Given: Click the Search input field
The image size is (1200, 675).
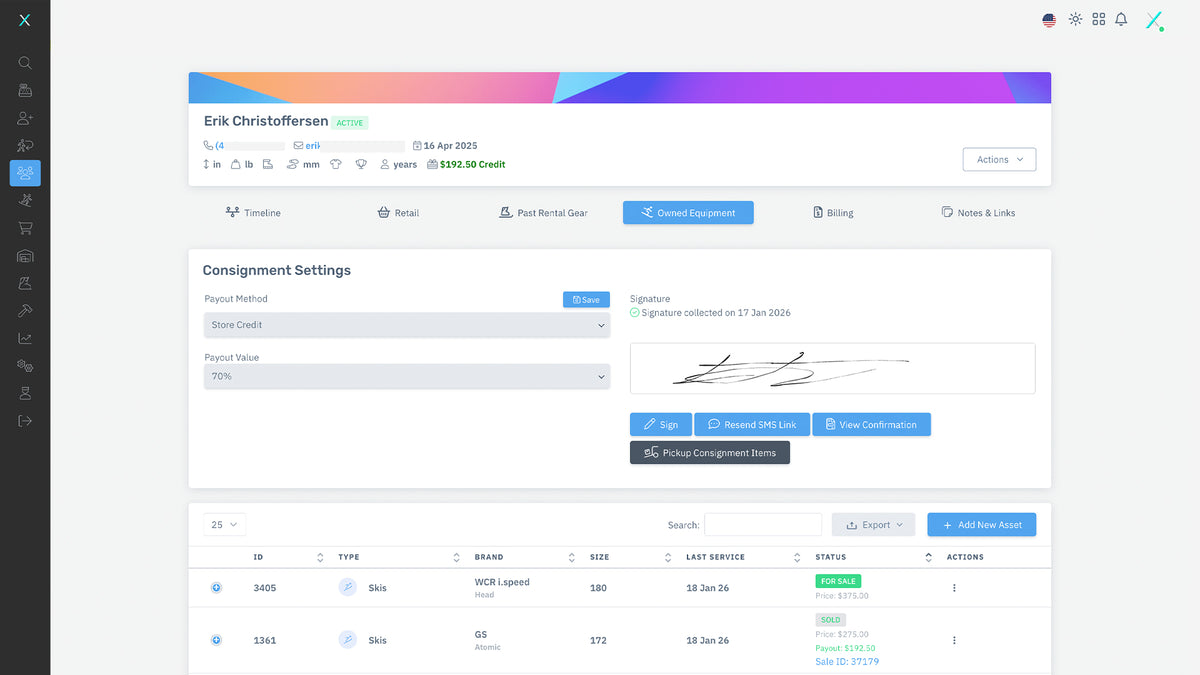Looking at the screenshot, I should tap(762, 525).
